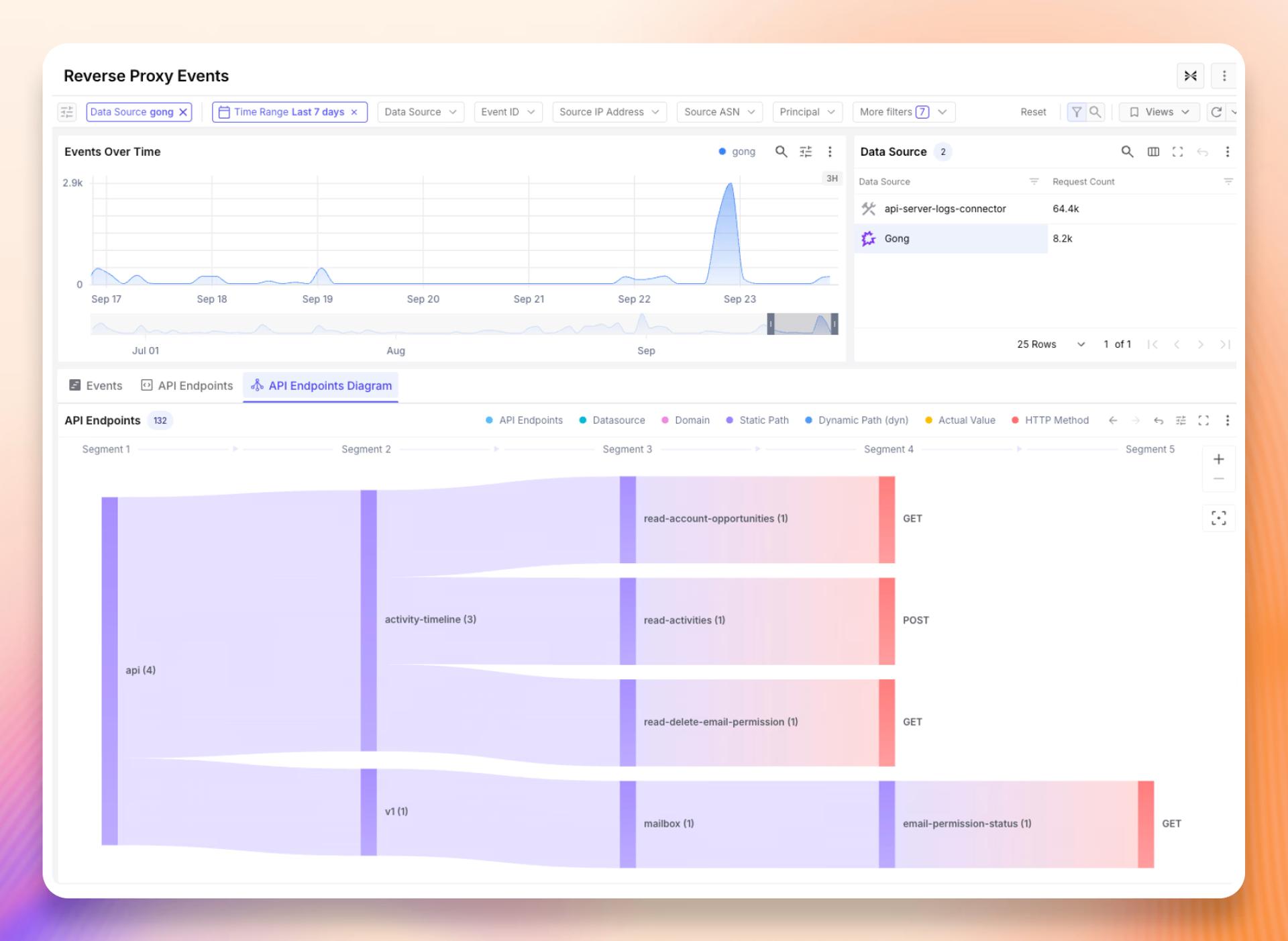Open the page options kebab menu at top right

click(1224, 76)
